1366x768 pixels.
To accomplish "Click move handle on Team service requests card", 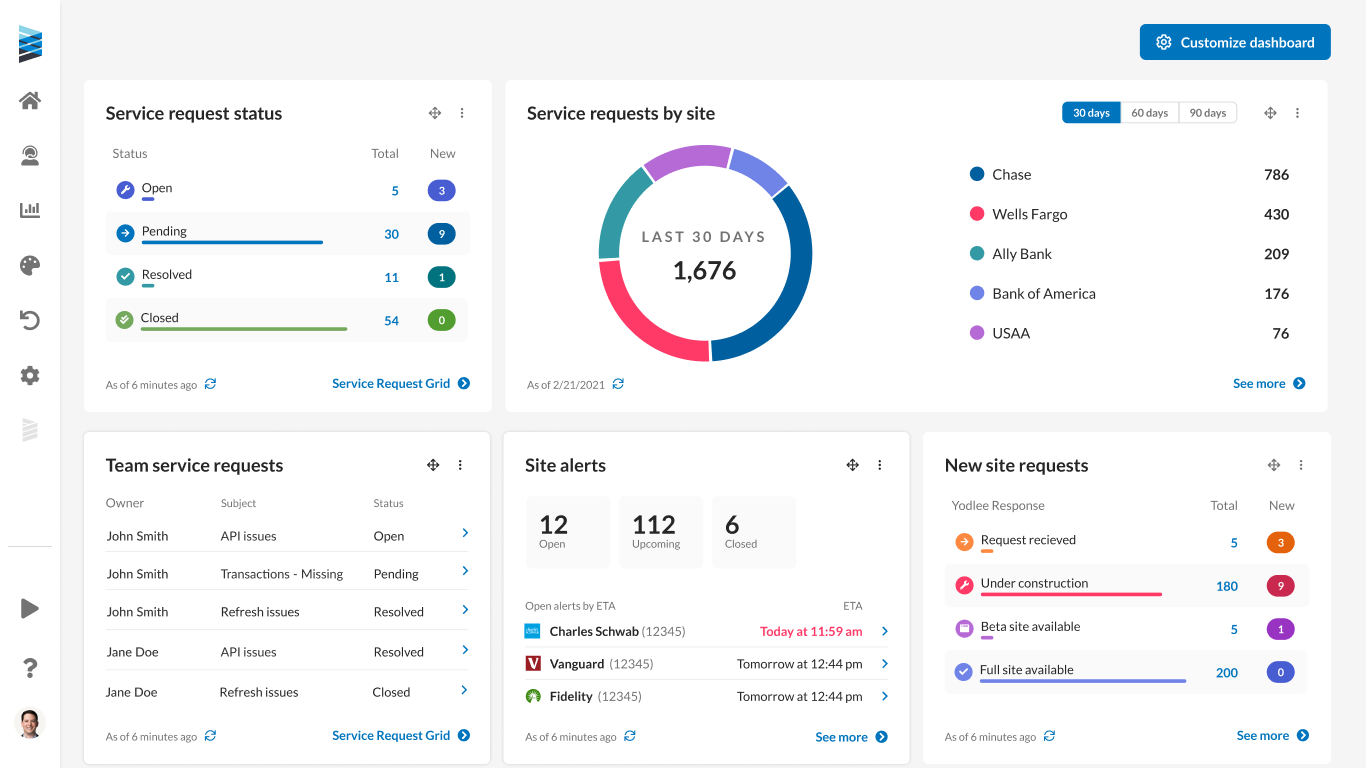I will point(433,465).
